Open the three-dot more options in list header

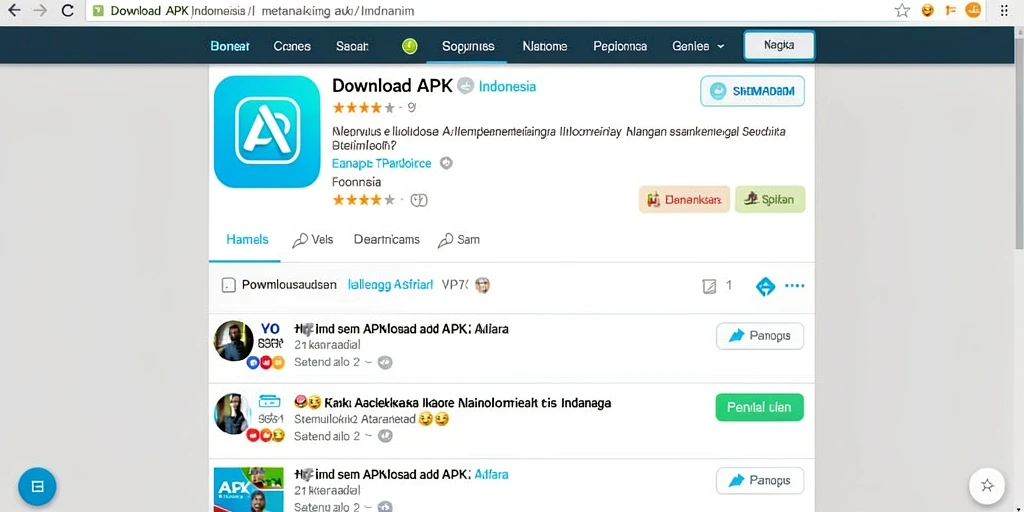tap(794, 285)
